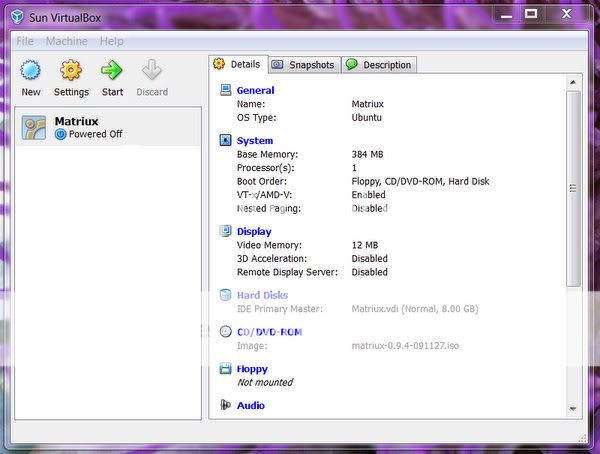Click the Nested Paging 'Disabled' value
The image size is (600, 454).
pos(370,208)
